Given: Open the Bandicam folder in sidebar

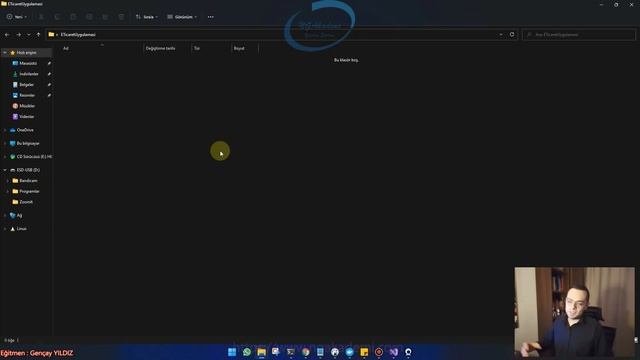Looking at the screenshot, I should point(28,180).
